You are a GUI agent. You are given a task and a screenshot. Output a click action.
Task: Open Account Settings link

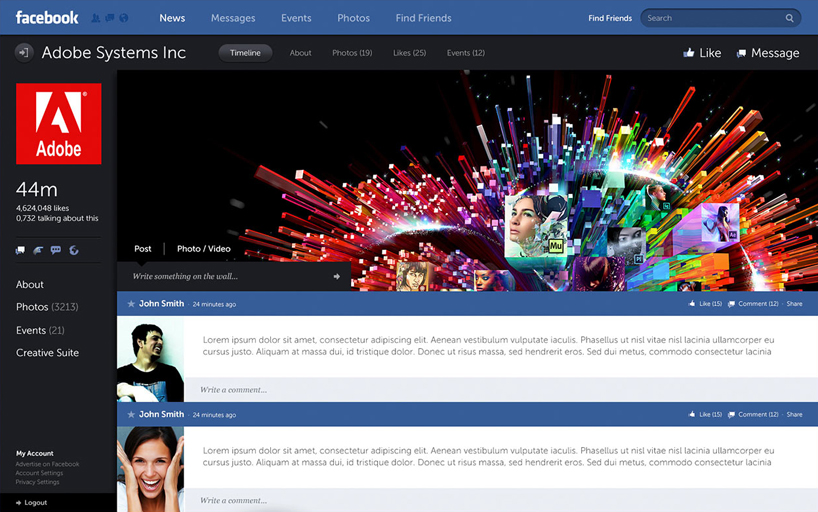tap(39, 473)
